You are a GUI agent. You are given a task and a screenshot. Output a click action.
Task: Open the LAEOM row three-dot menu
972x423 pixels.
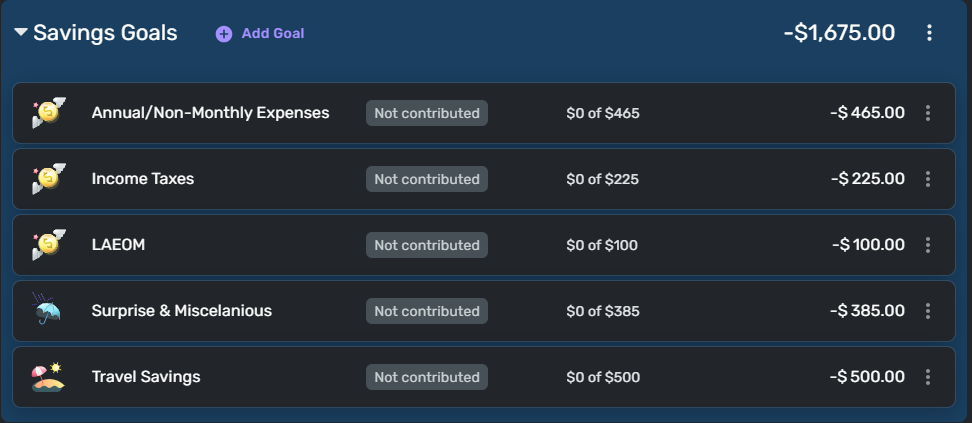(x=928, y=245)
